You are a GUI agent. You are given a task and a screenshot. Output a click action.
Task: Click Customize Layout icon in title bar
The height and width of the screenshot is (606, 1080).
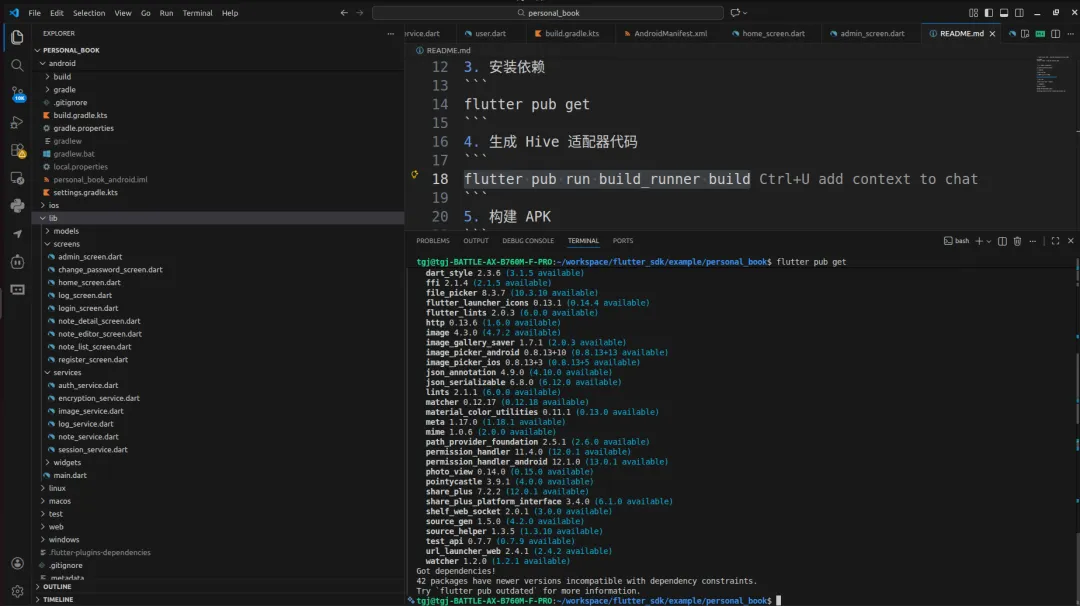tap(973, 12)
